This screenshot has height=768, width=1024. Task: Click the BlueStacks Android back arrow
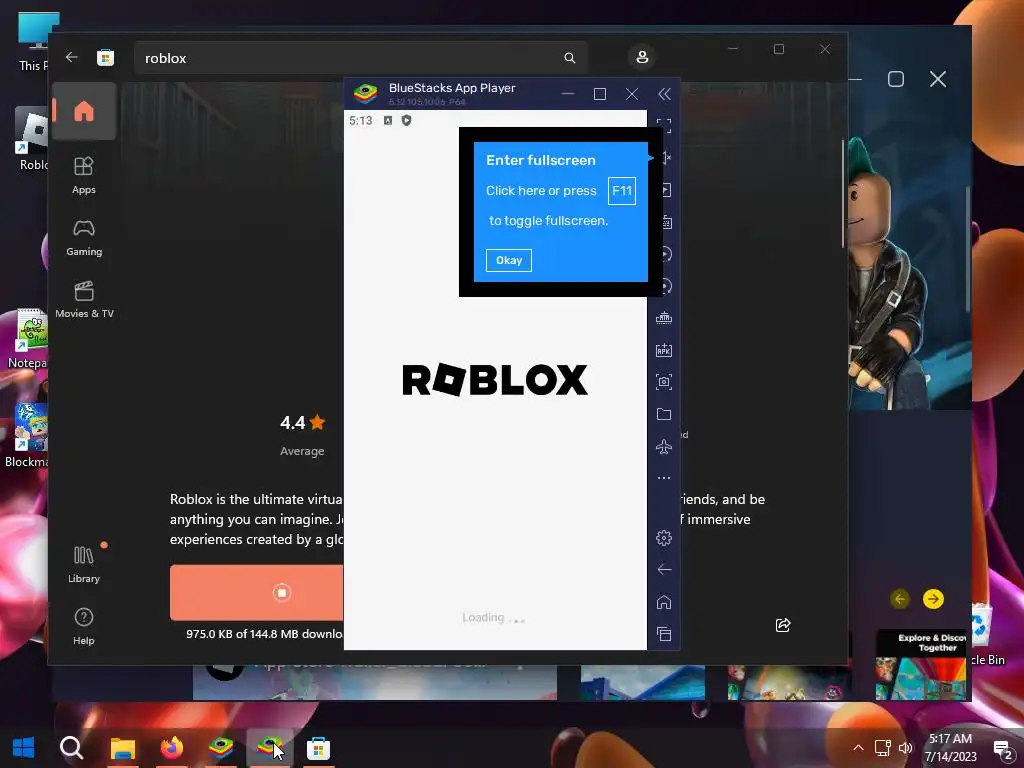click(664, 569)
